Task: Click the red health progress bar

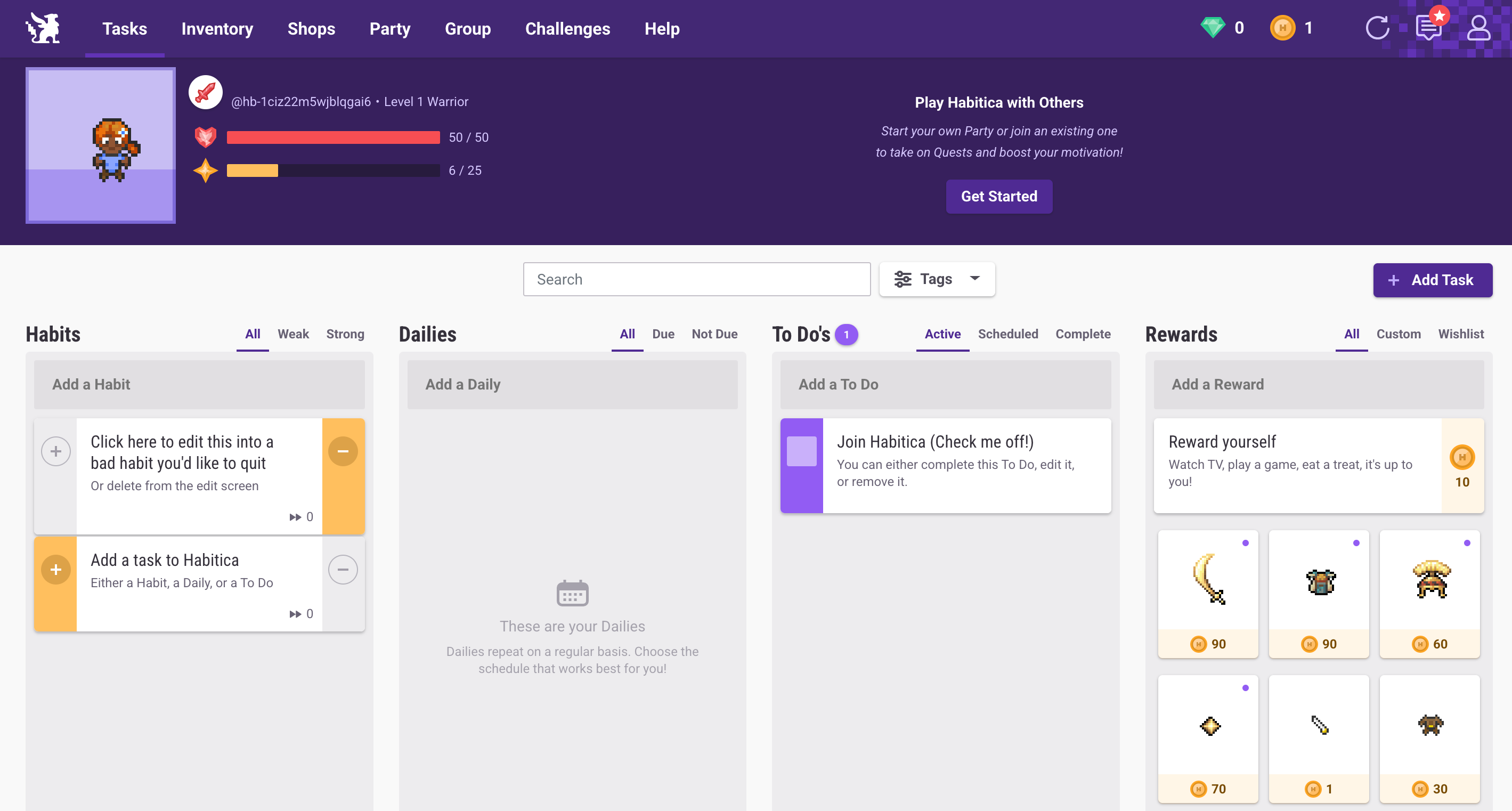Action: (333, 137)
